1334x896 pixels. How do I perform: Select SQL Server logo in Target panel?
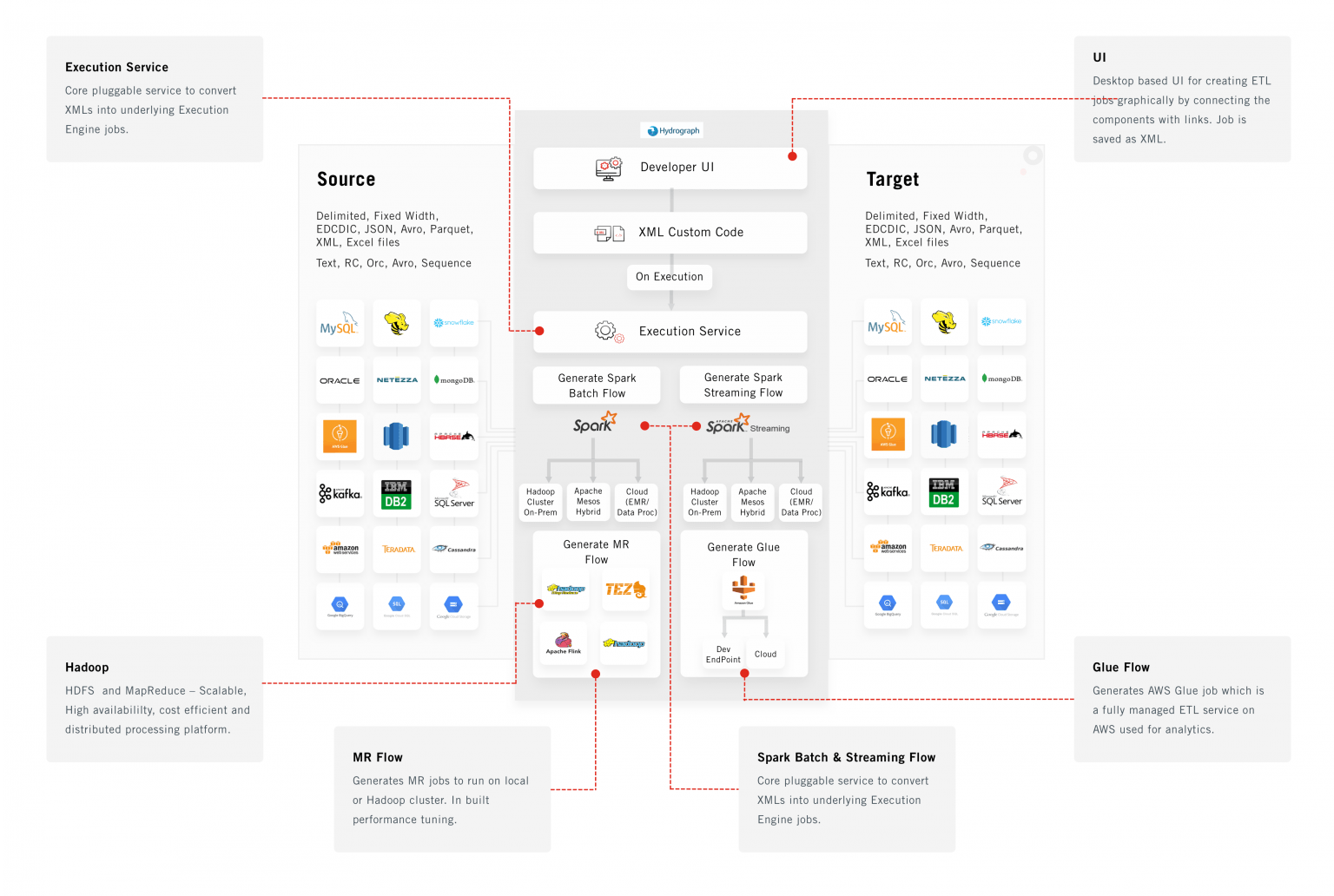(x=1001, y=491)
